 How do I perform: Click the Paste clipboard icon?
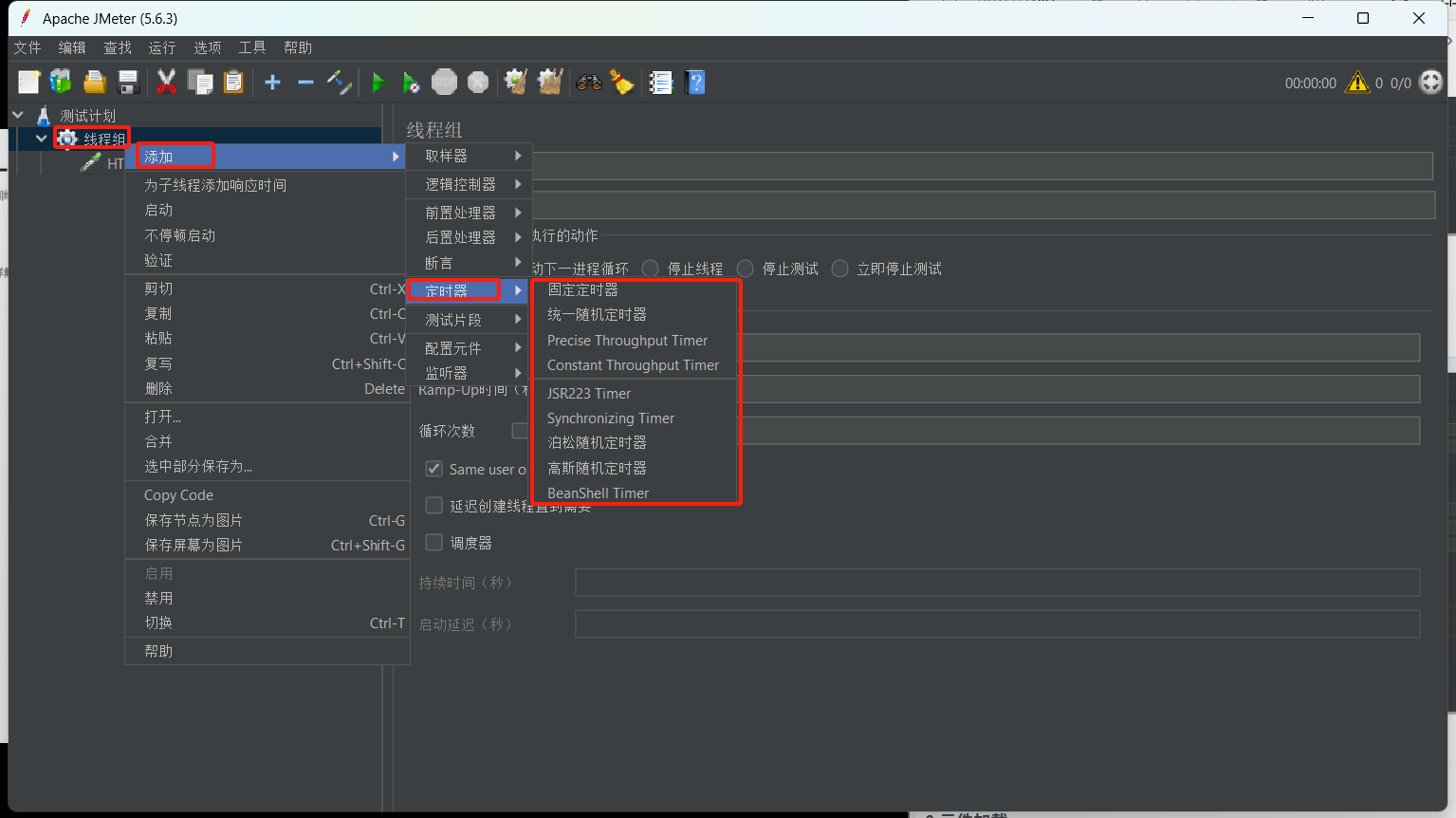233,83
